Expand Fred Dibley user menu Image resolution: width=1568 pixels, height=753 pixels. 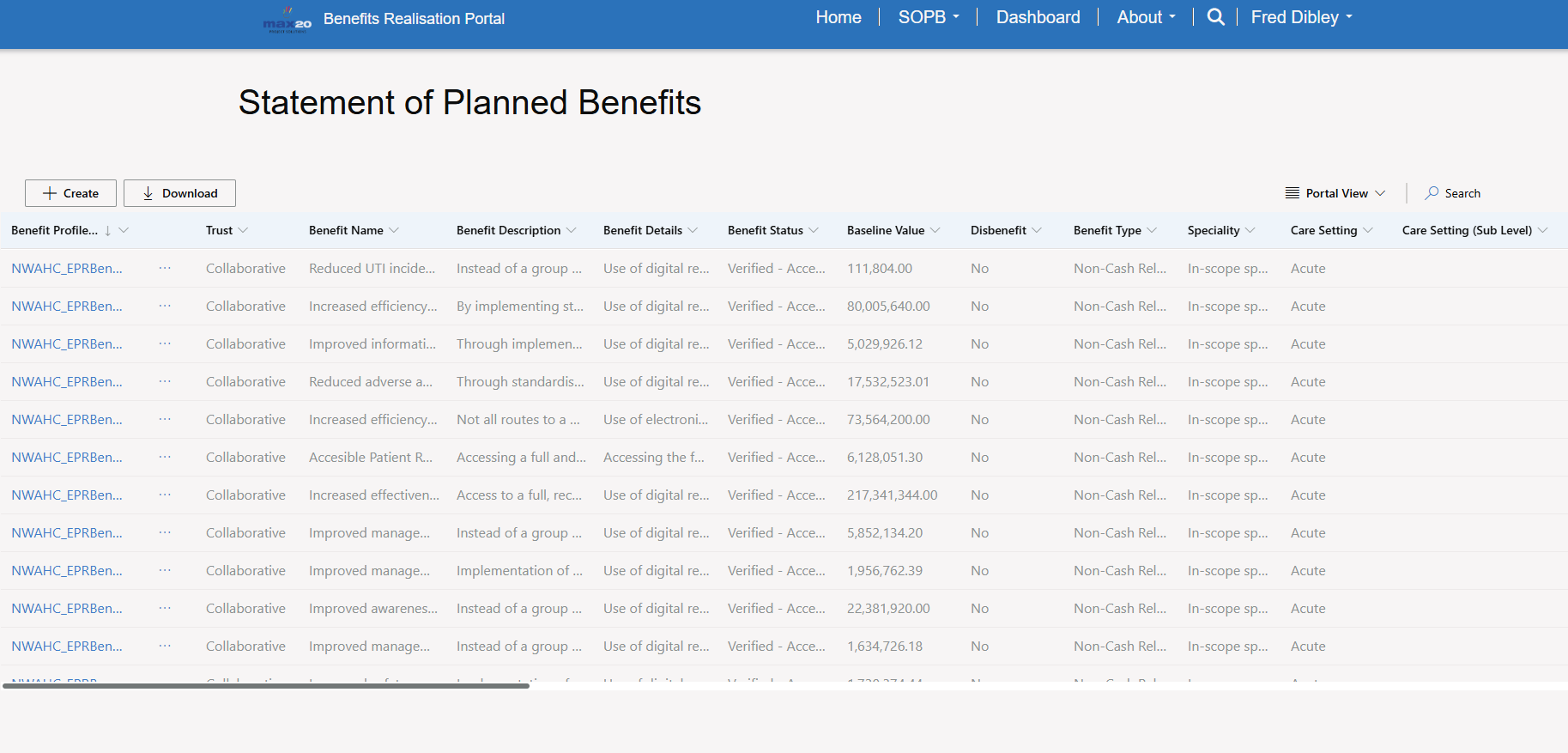pos(1301,17)
